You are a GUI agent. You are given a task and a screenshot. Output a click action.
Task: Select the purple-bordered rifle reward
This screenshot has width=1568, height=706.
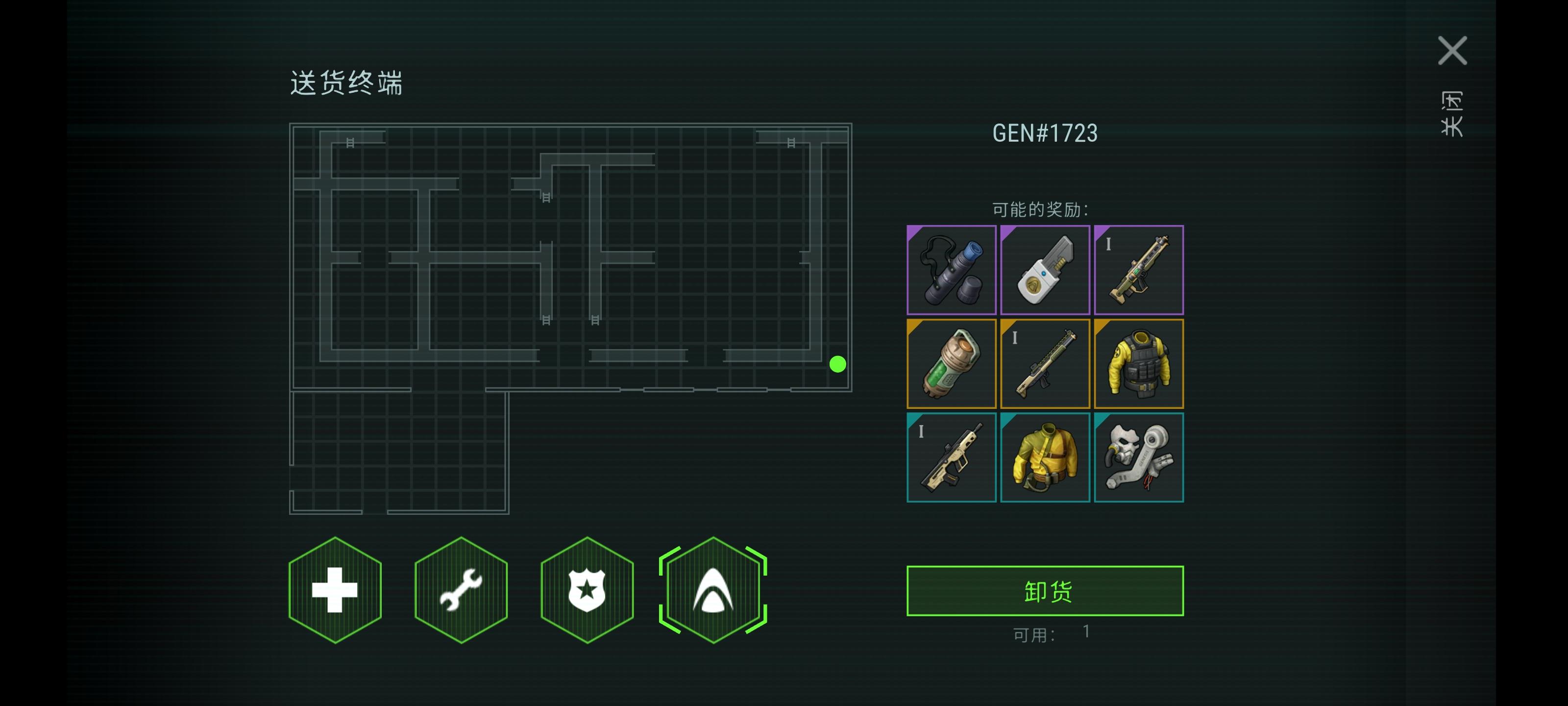pos(1138,270)
